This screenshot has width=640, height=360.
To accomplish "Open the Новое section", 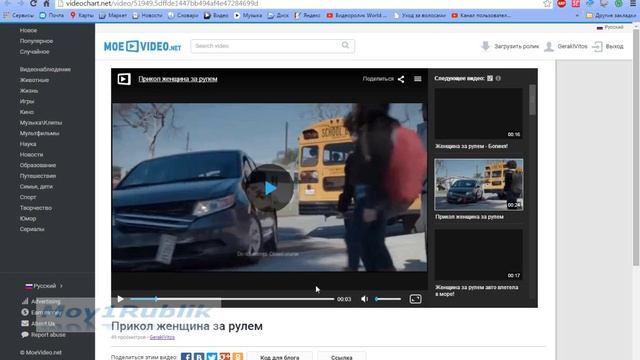I will 28,30.
